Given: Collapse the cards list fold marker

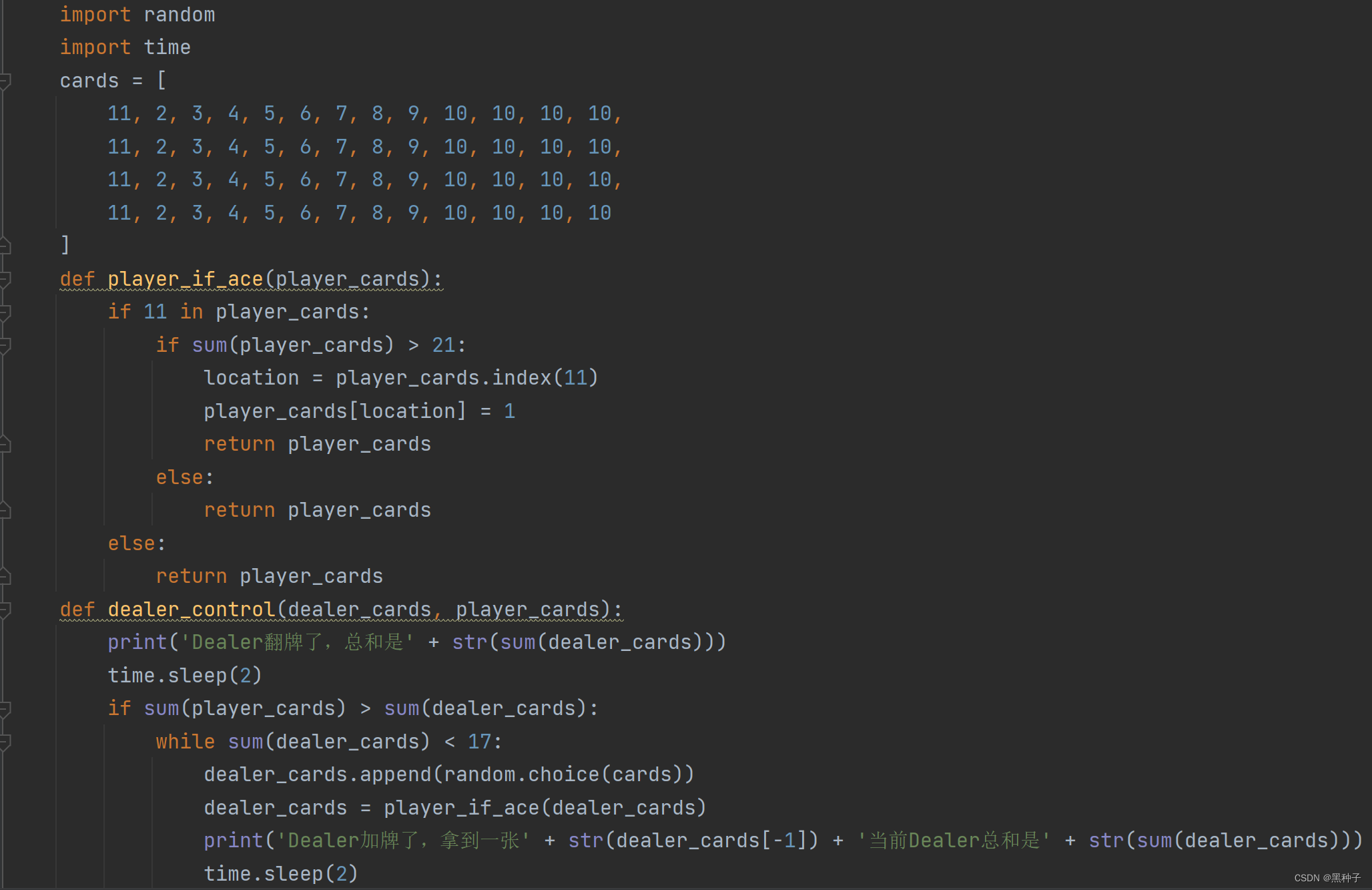Looking at the screenshot, I should pyautogui.click(x=5, y=81).
